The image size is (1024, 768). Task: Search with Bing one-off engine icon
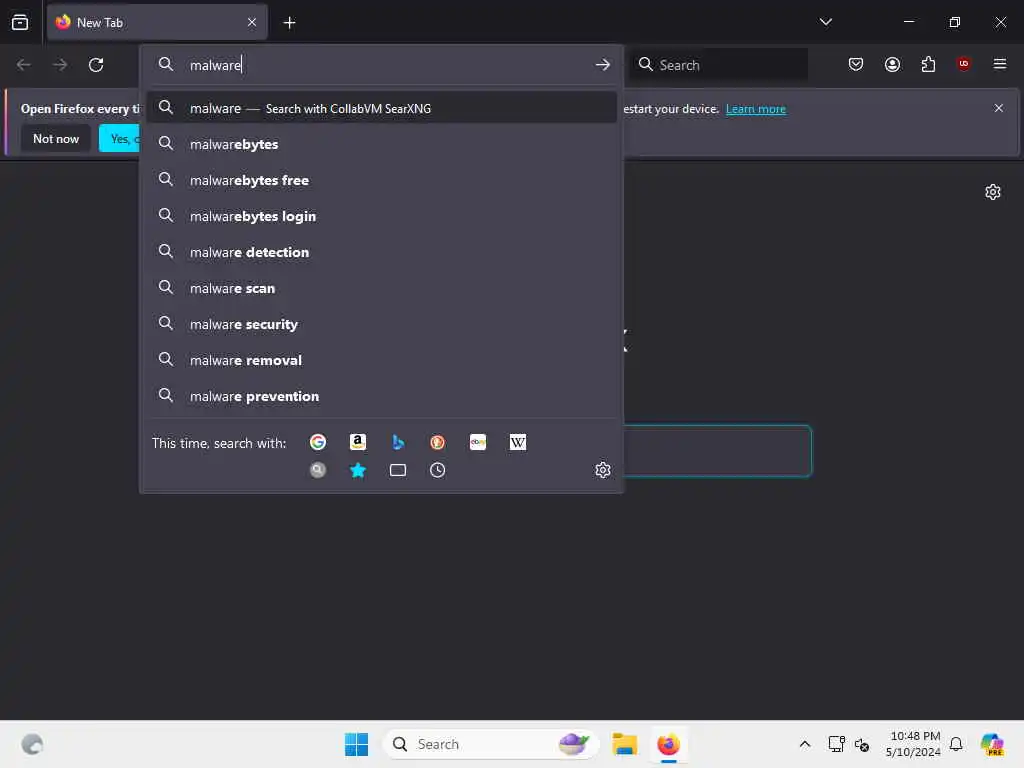398,442
